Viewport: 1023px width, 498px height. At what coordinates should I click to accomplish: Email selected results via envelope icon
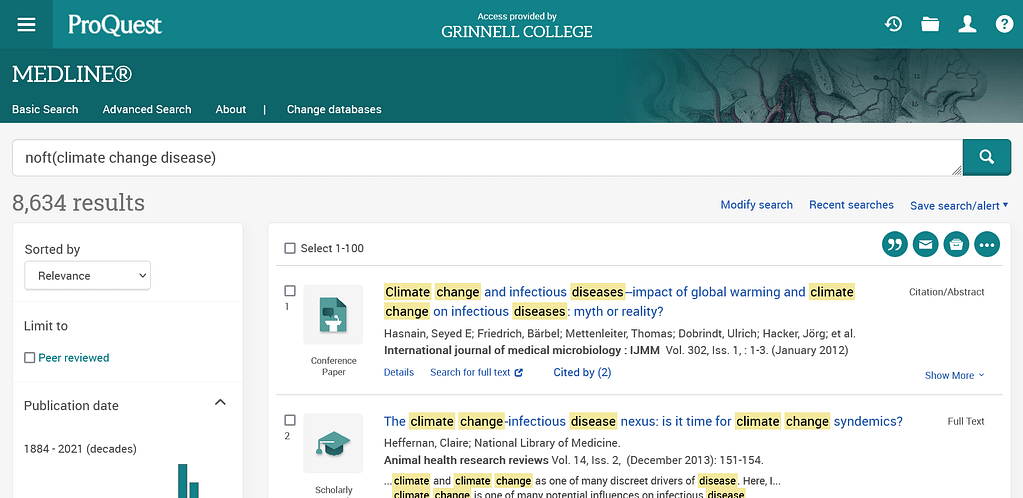pos(925,244)
